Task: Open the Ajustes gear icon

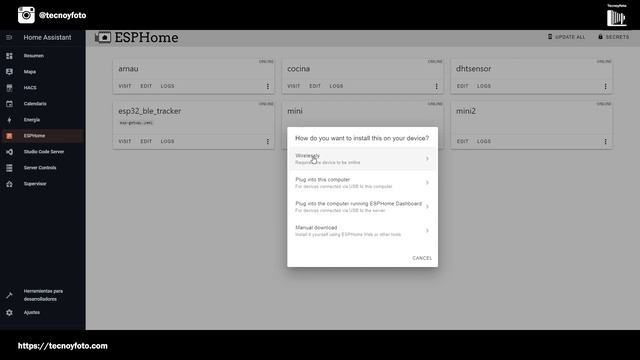Action: click(9, 313)
